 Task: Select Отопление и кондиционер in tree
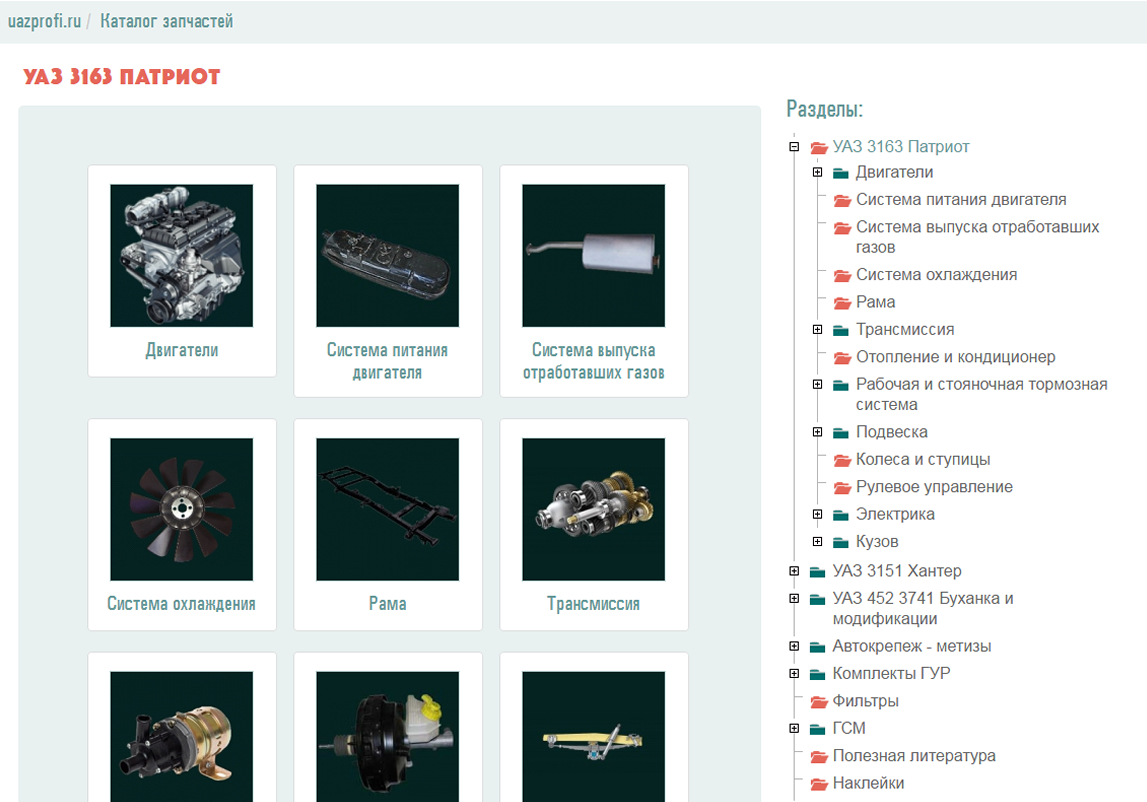(x=955, y=356)
